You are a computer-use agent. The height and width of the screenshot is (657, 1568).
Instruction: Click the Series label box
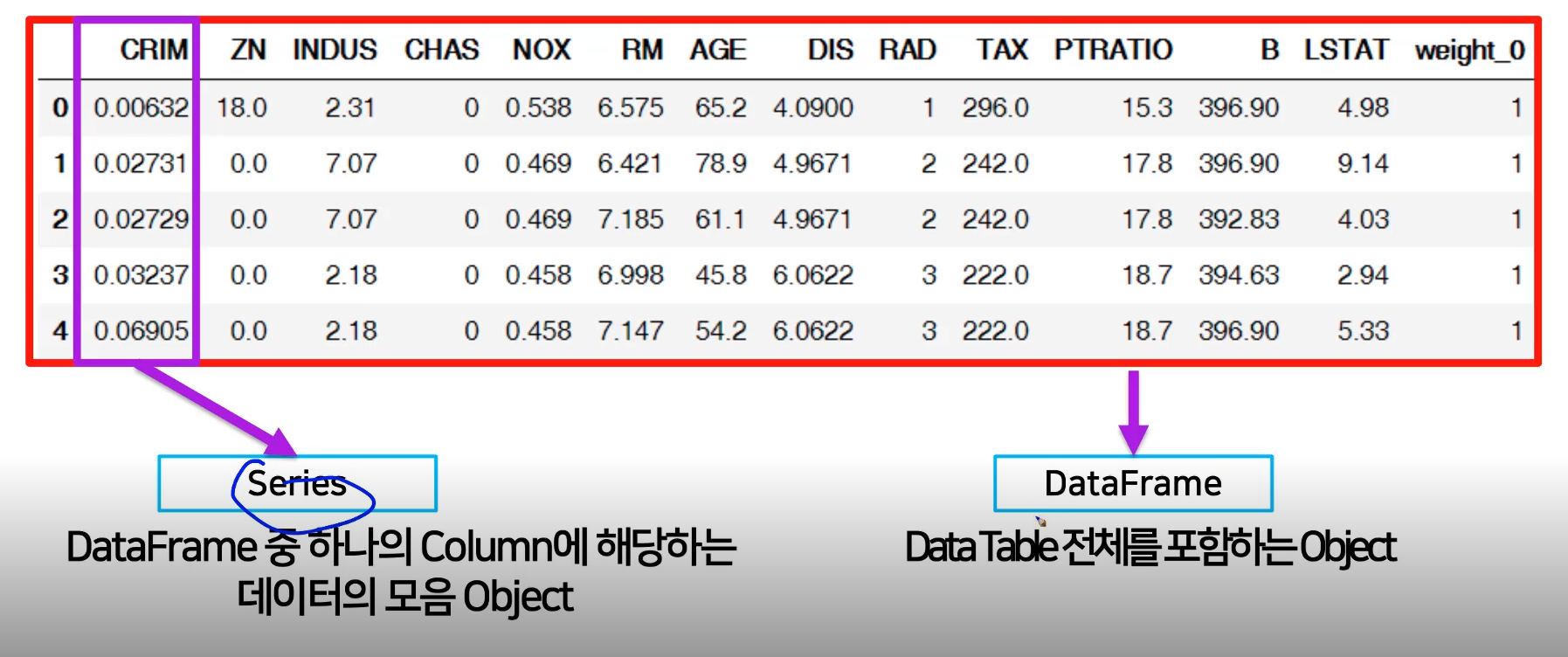(x=297, y=483)
